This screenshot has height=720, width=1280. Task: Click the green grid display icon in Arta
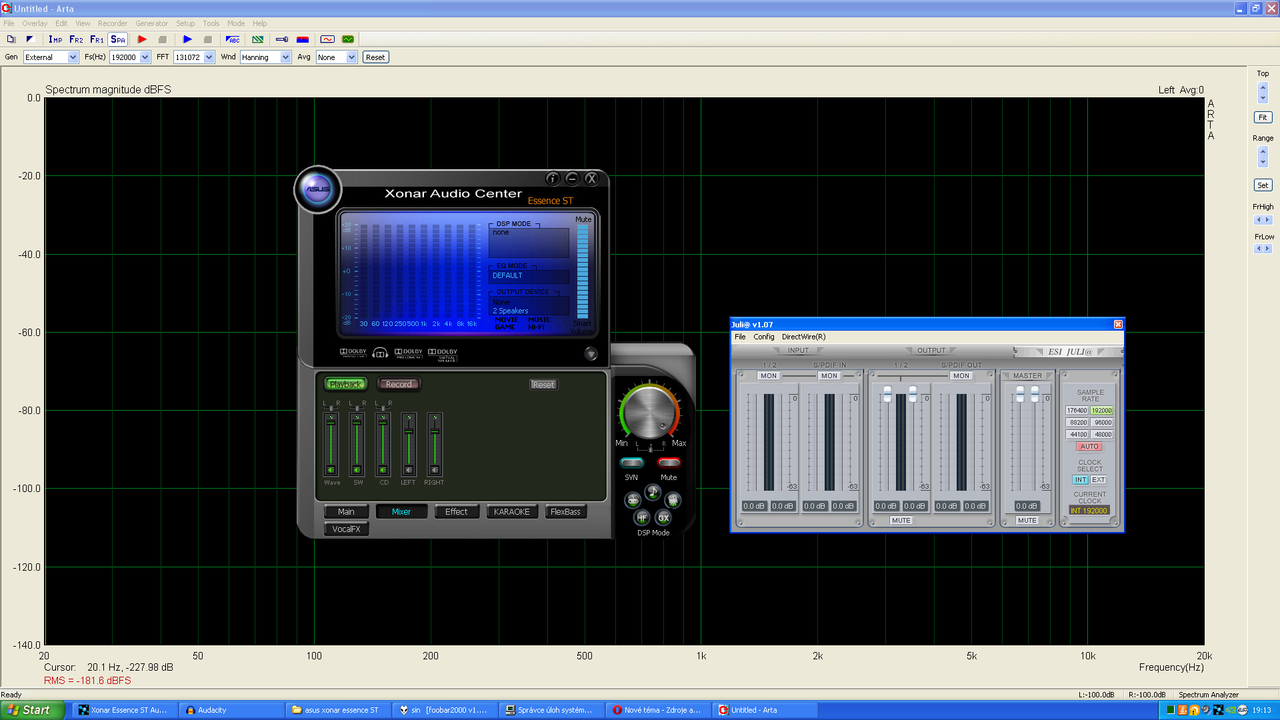(258, 39)
